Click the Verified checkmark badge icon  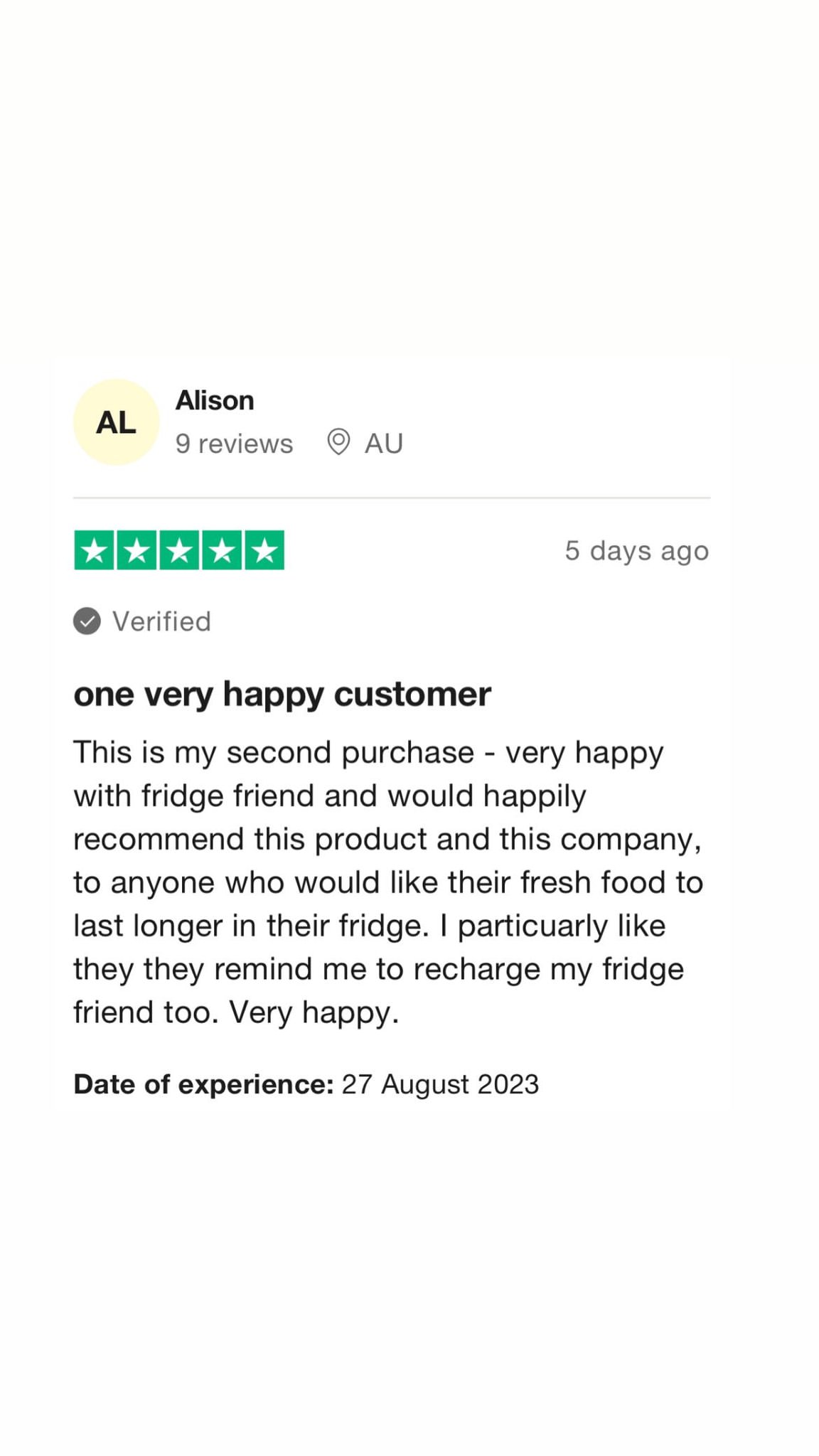coord(87,621)
